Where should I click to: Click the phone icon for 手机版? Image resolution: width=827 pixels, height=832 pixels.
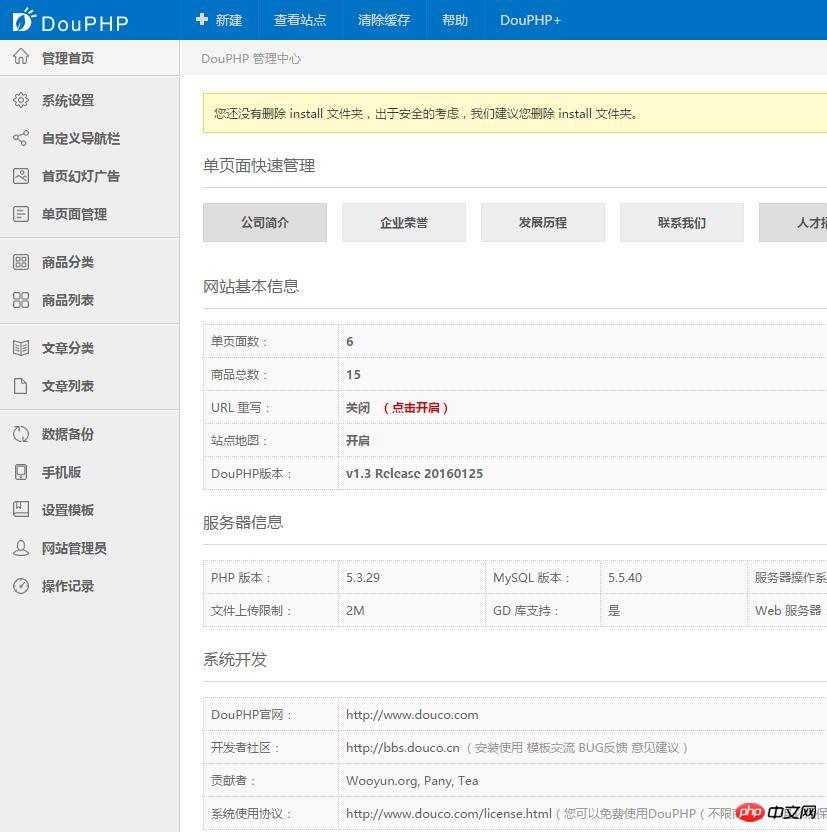pos(21,472)
